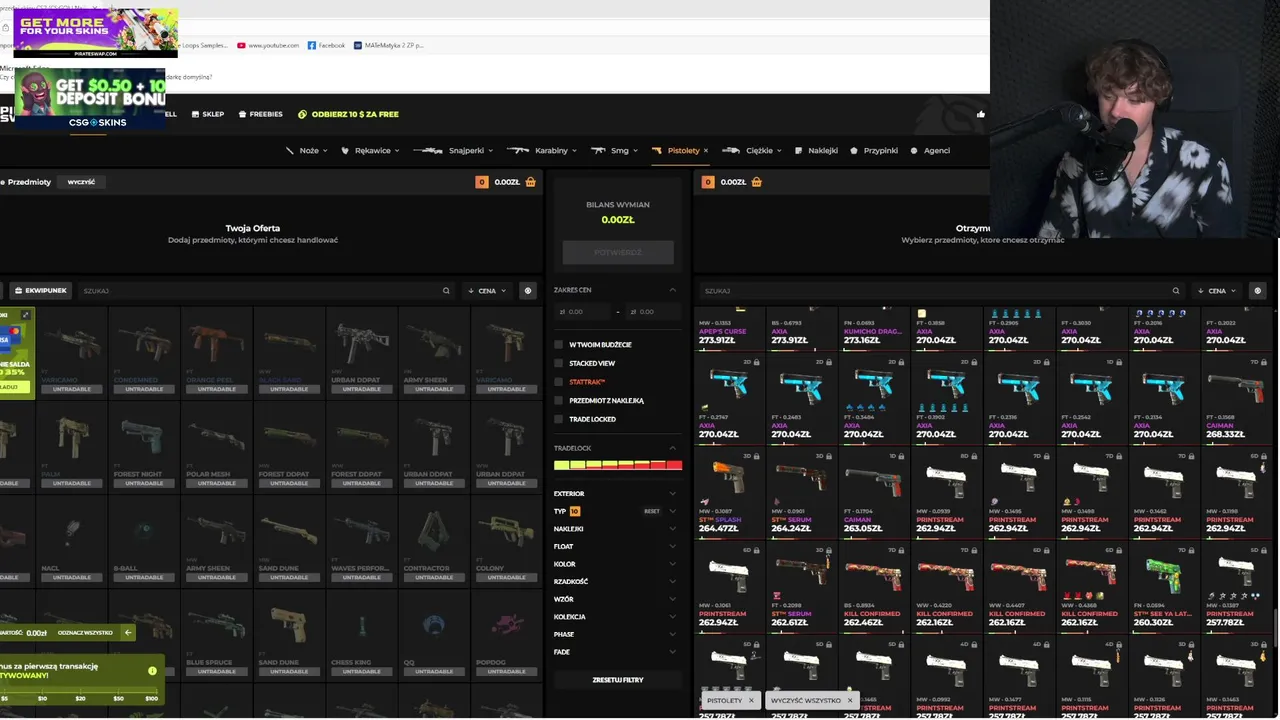1280x720 pixels.
Task: Open the Snajperki sniper rifles menu
Action: click(x=453, y=151)
